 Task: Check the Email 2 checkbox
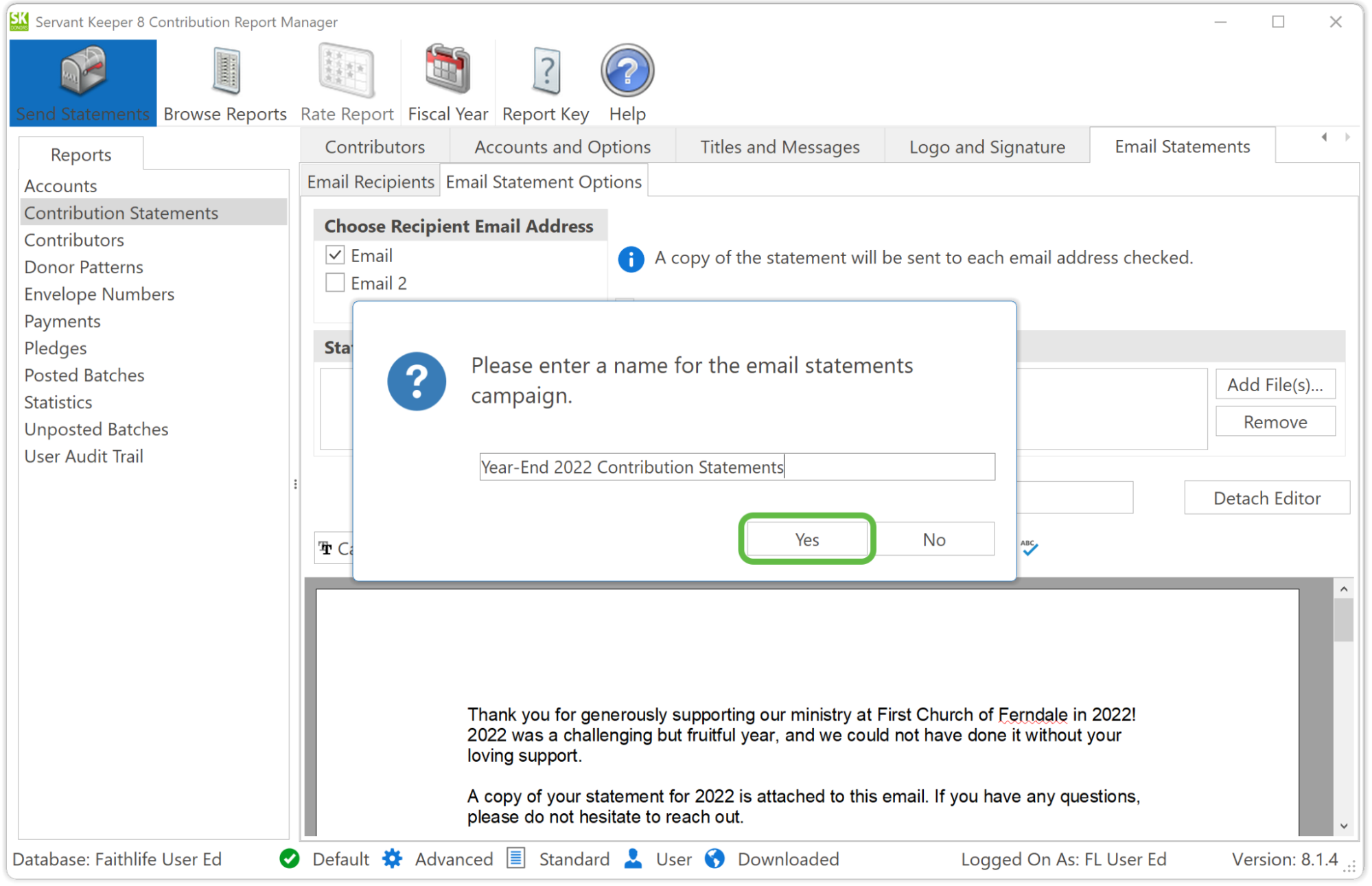click(335, 283)
